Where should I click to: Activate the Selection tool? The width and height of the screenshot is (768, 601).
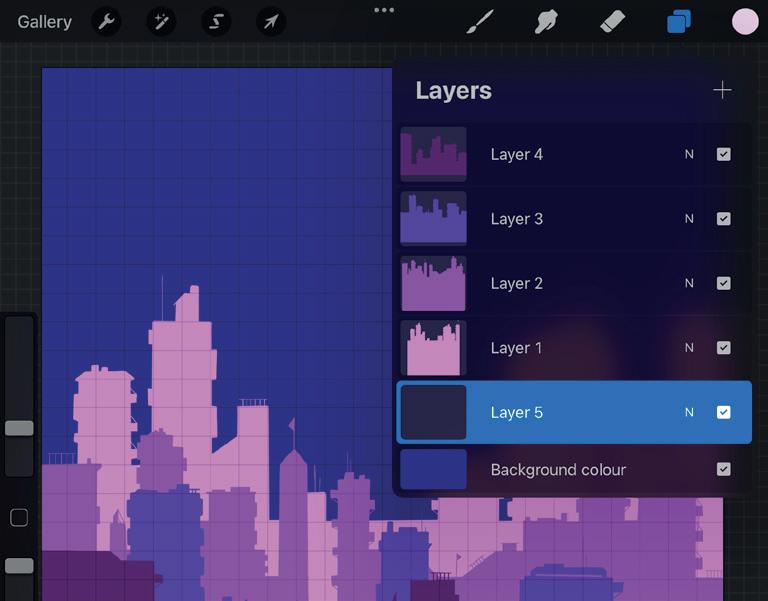(216, 22)
